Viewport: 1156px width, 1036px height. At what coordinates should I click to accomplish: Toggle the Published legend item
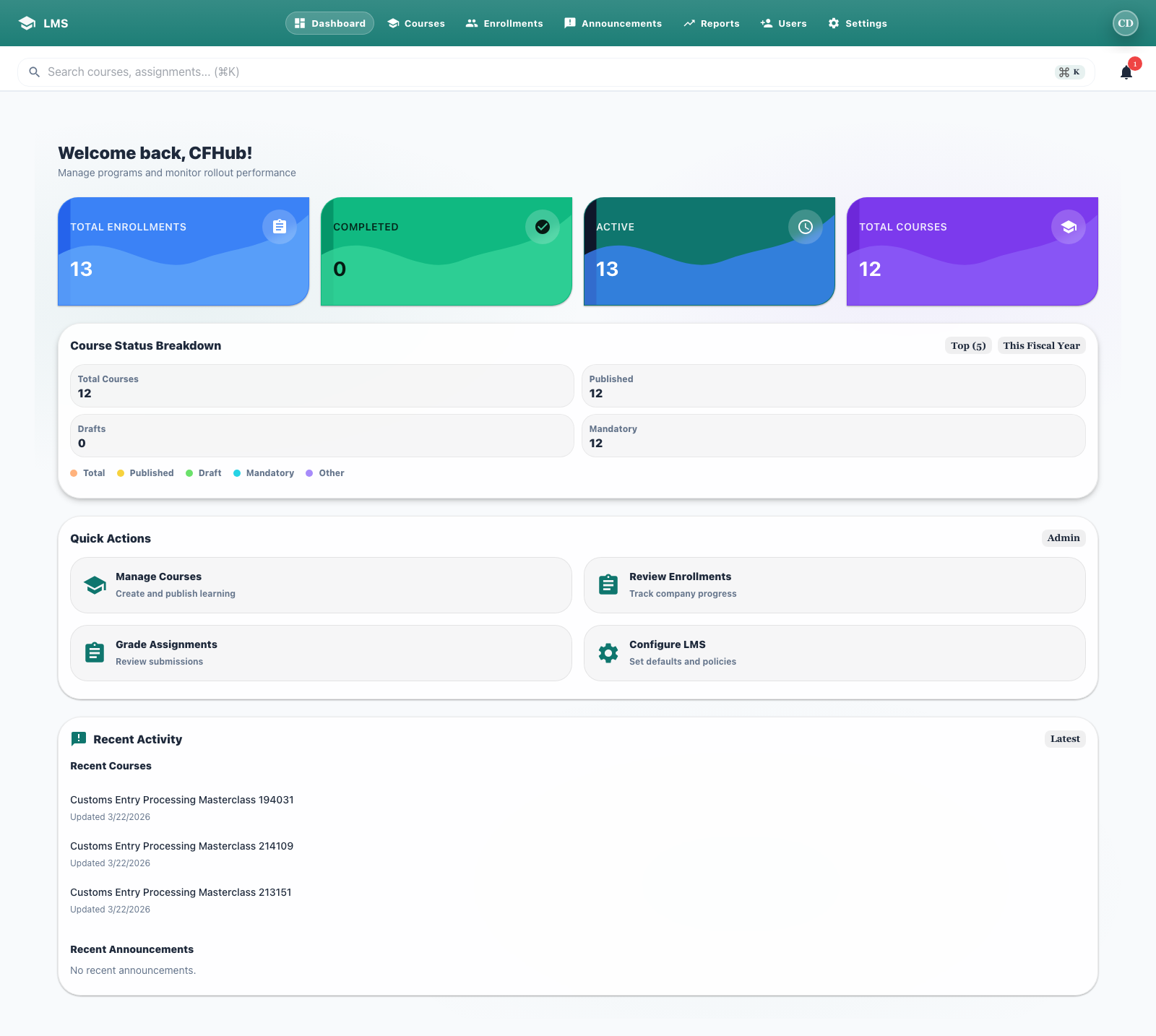145,472
